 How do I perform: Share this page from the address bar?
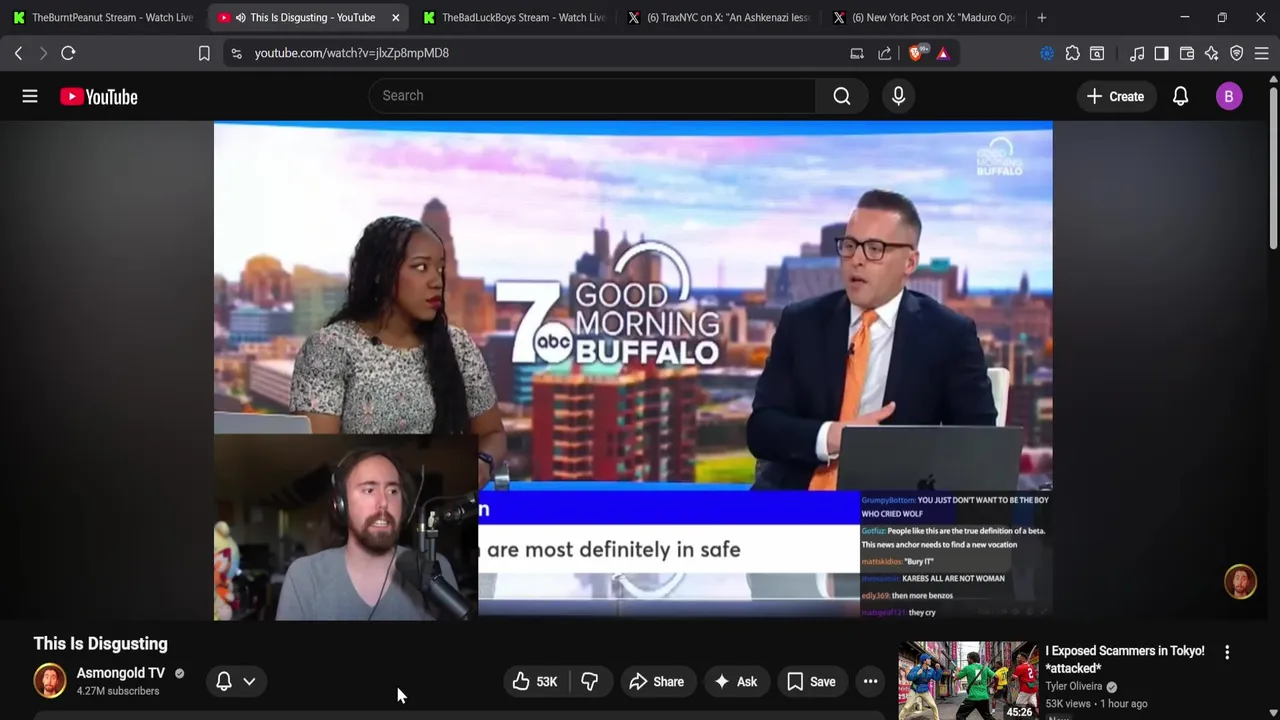(885, 53)
